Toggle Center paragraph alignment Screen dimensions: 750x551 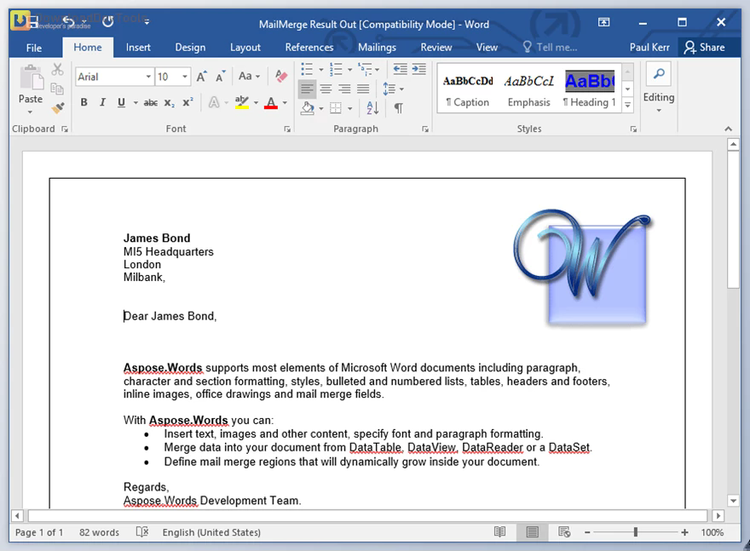click(x=326, y=89)
